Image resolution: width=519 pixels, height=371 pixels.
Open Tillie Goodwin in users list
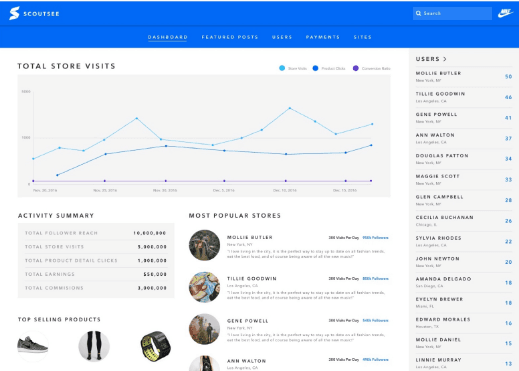(464, 97)
